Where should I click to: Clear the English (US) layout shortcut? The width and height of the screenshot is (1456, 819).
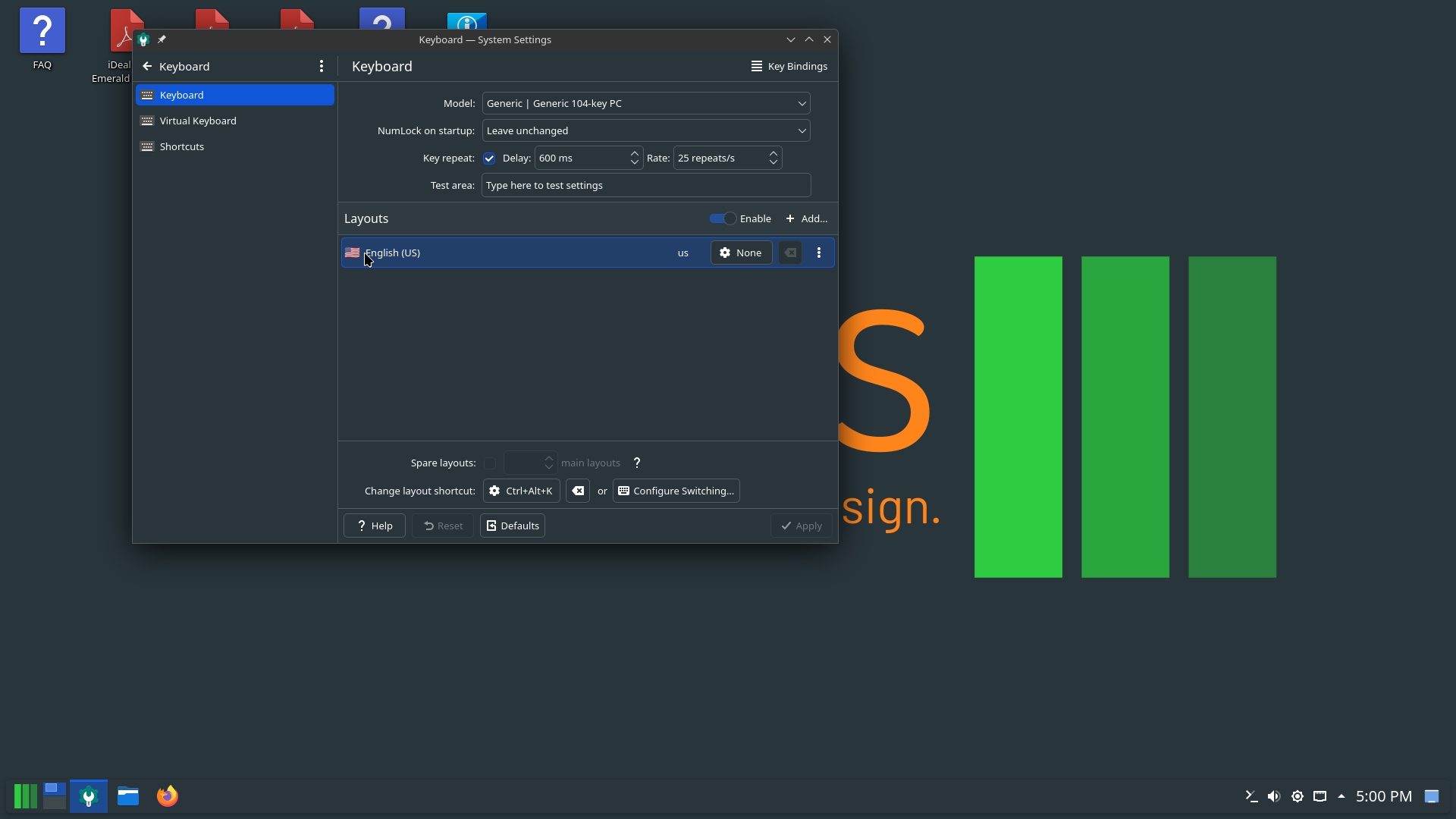click(x=790, y=253)
